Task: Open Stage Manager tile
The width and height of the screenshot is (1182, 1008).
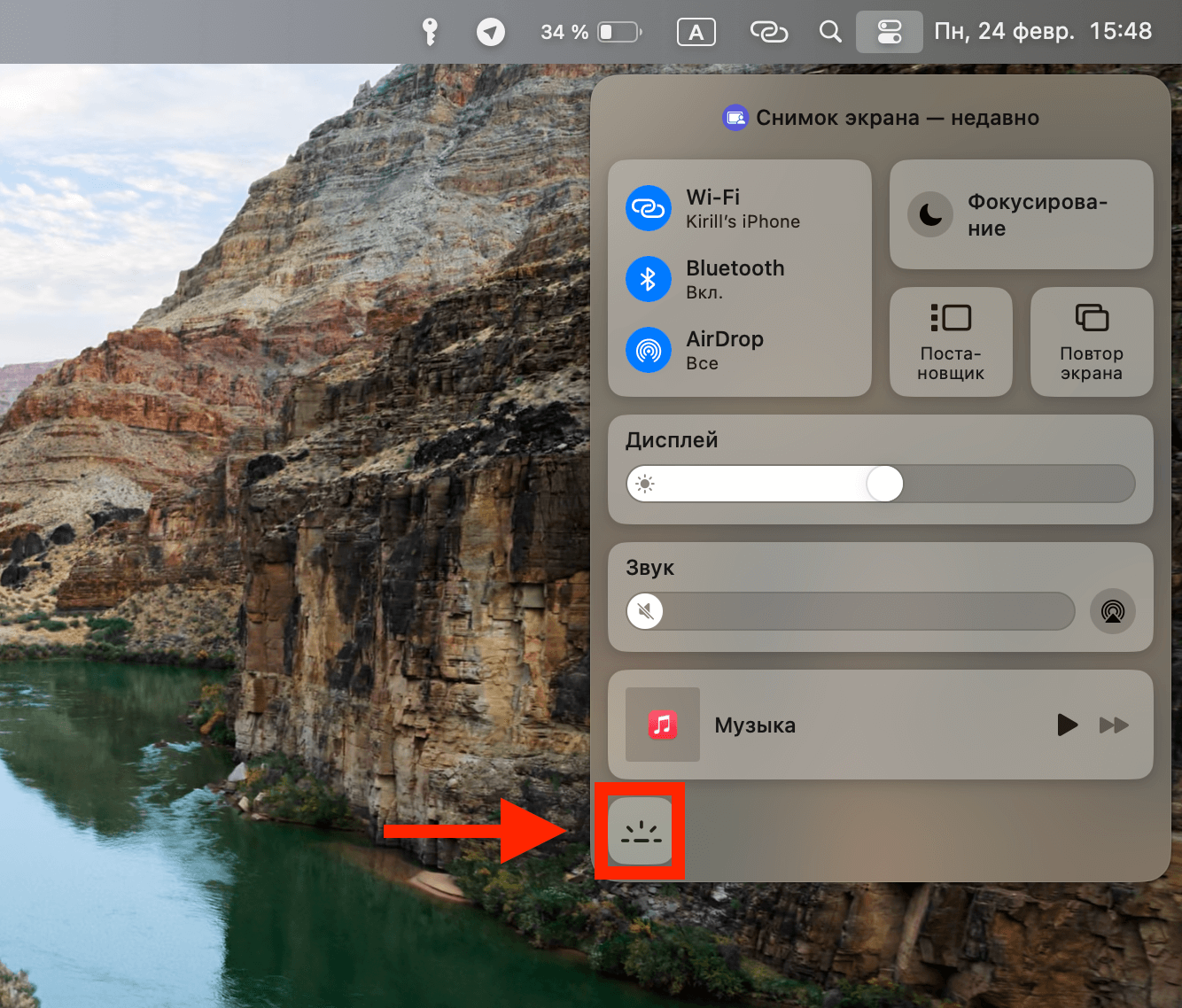Action: (951, 342)
